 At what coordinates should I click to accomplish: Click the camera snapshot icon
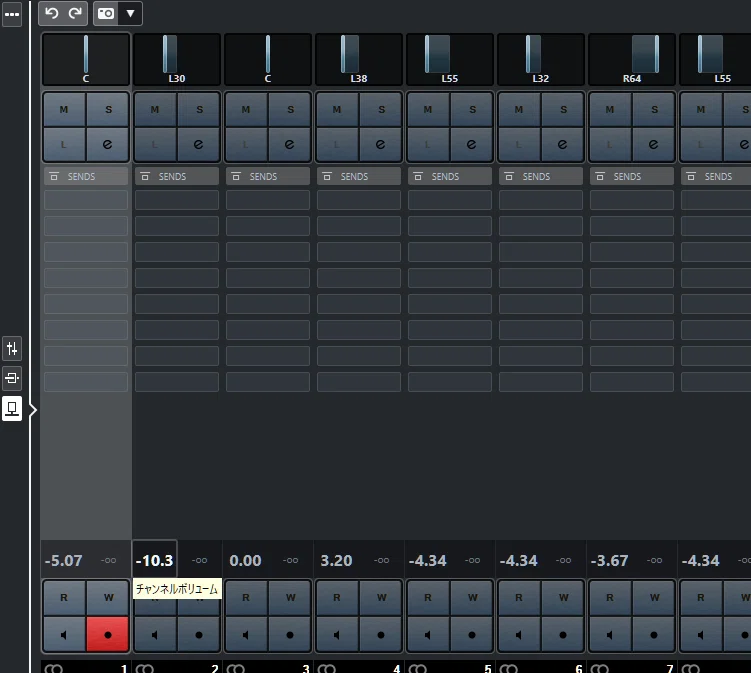106,13
